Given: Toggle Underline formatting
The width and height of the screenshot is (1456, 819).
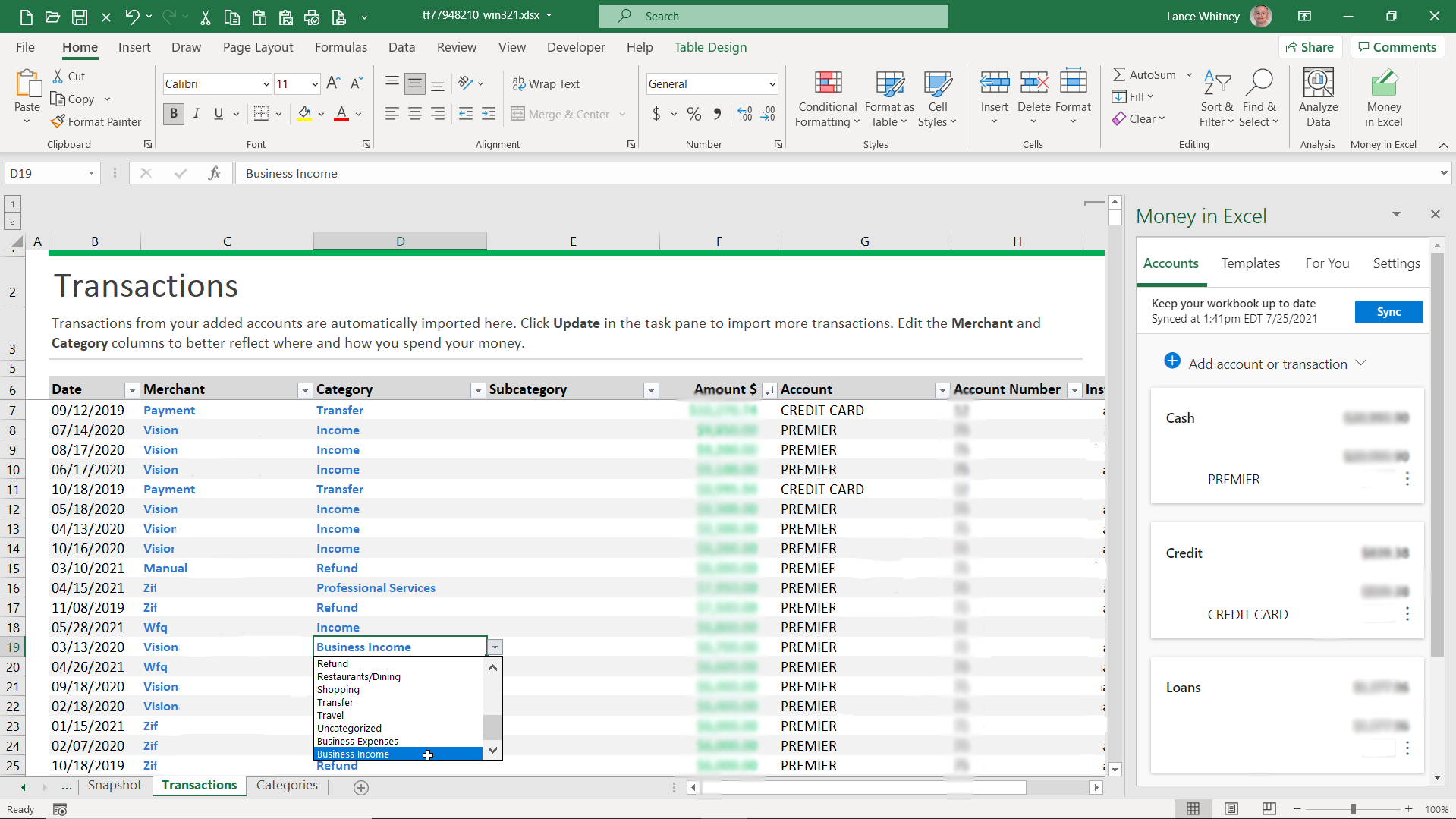Looking at the screenshot, I should (x=219, y=114).
